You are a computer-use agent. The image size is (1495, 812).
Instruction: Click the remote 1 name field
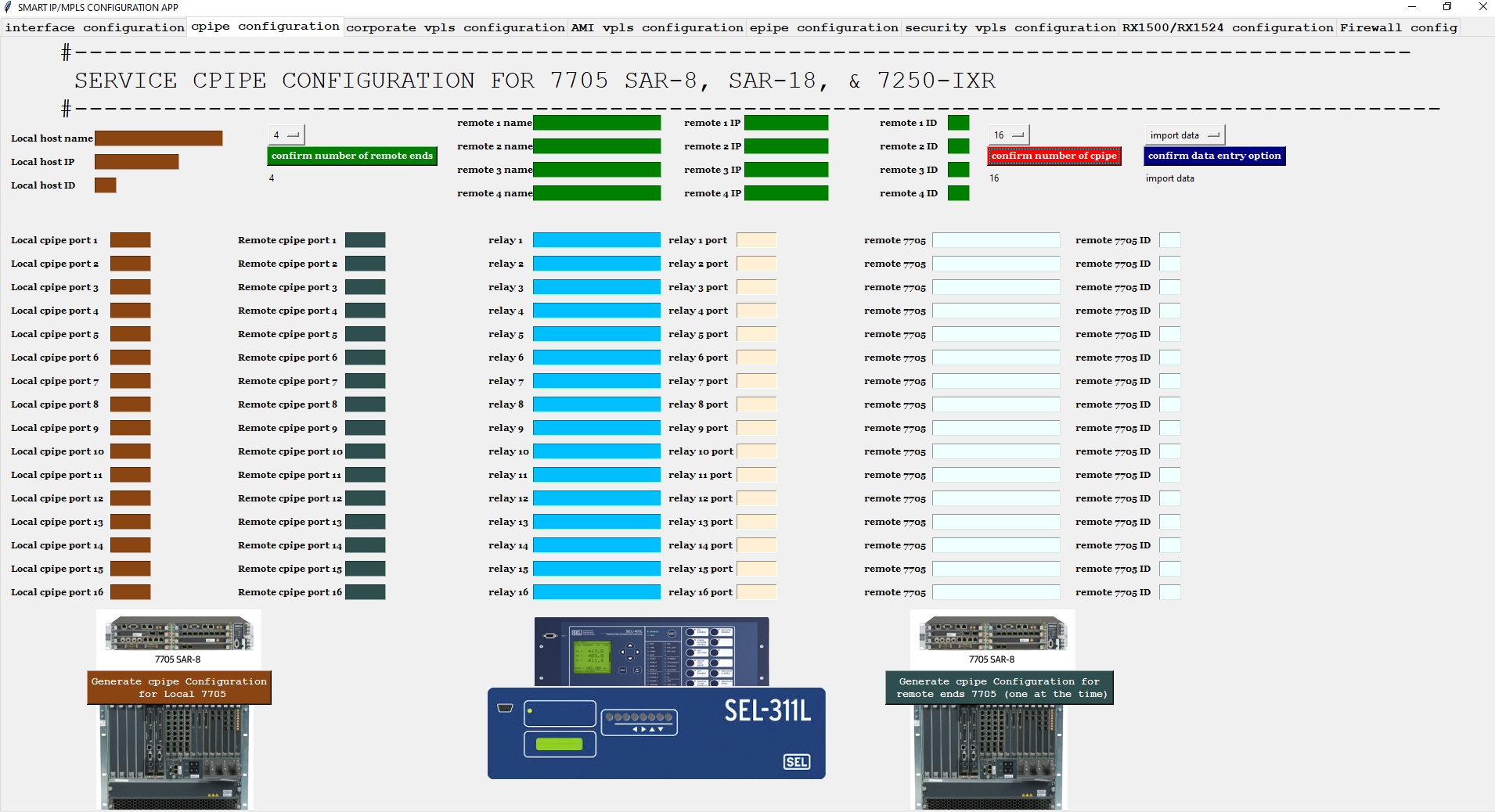pyautogui.click(x=597, y=123)
